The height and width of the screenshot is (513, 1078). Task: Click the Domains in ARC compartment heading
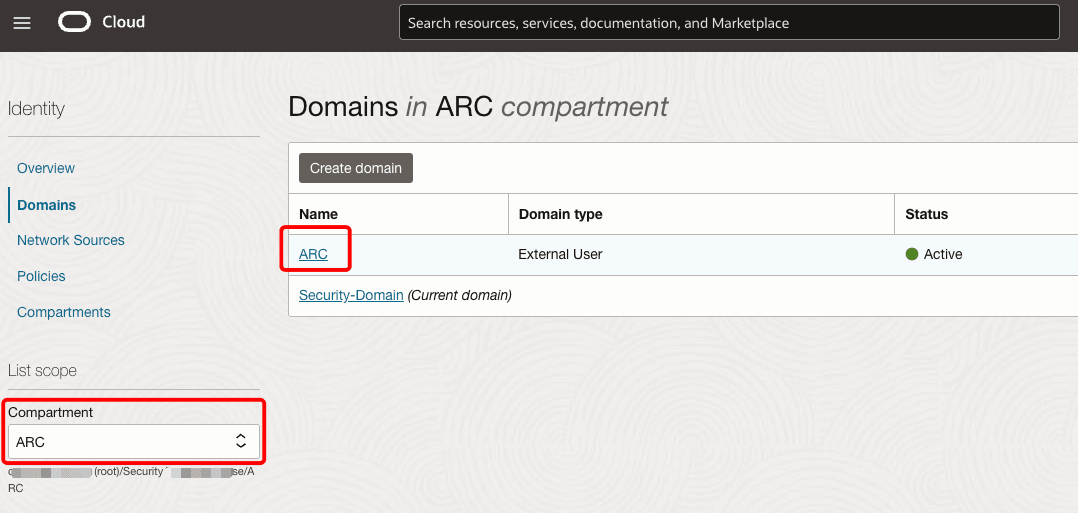478,107
